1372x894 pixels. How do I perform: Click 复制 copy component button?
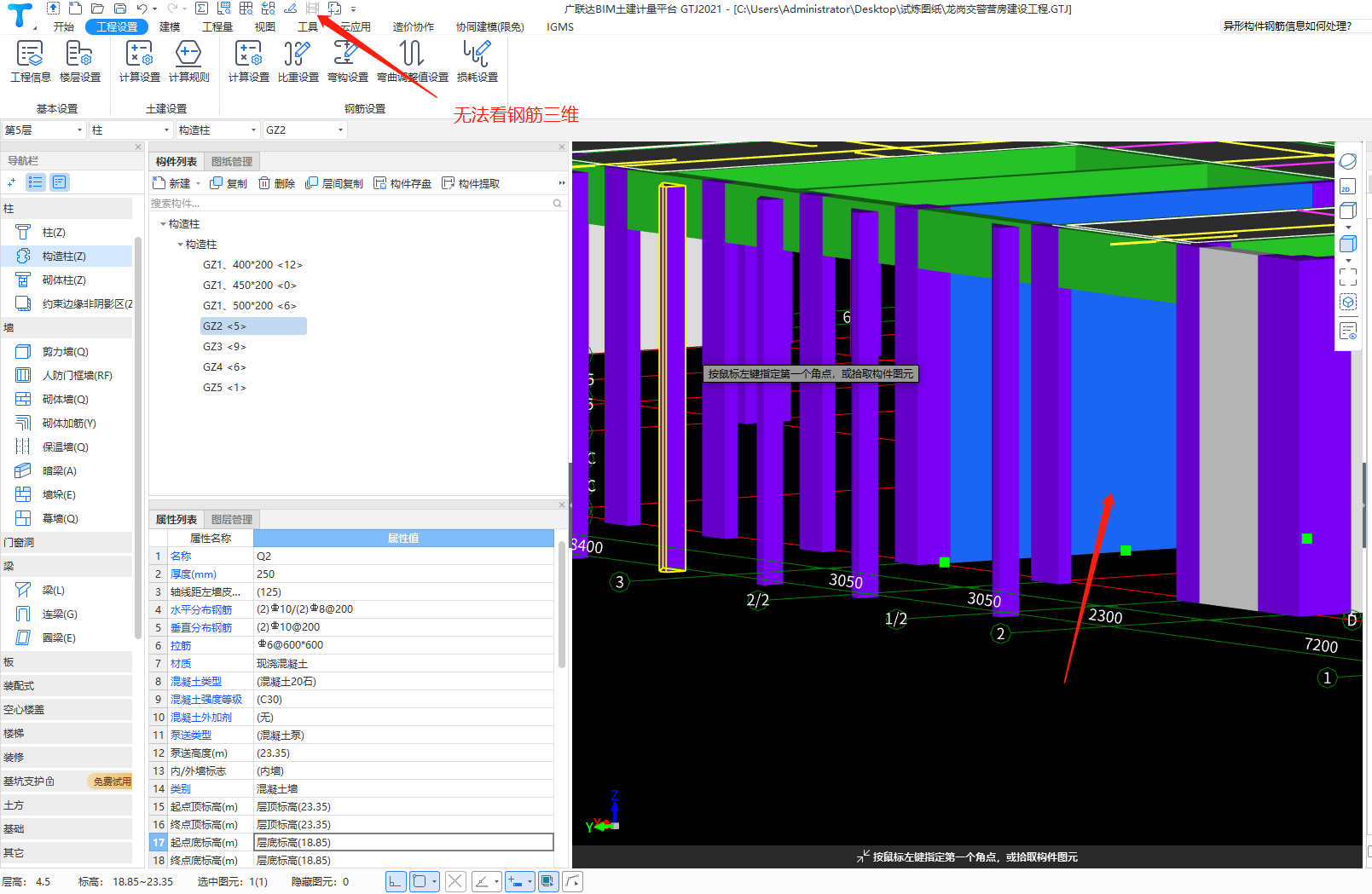click(x=229, y=183)
